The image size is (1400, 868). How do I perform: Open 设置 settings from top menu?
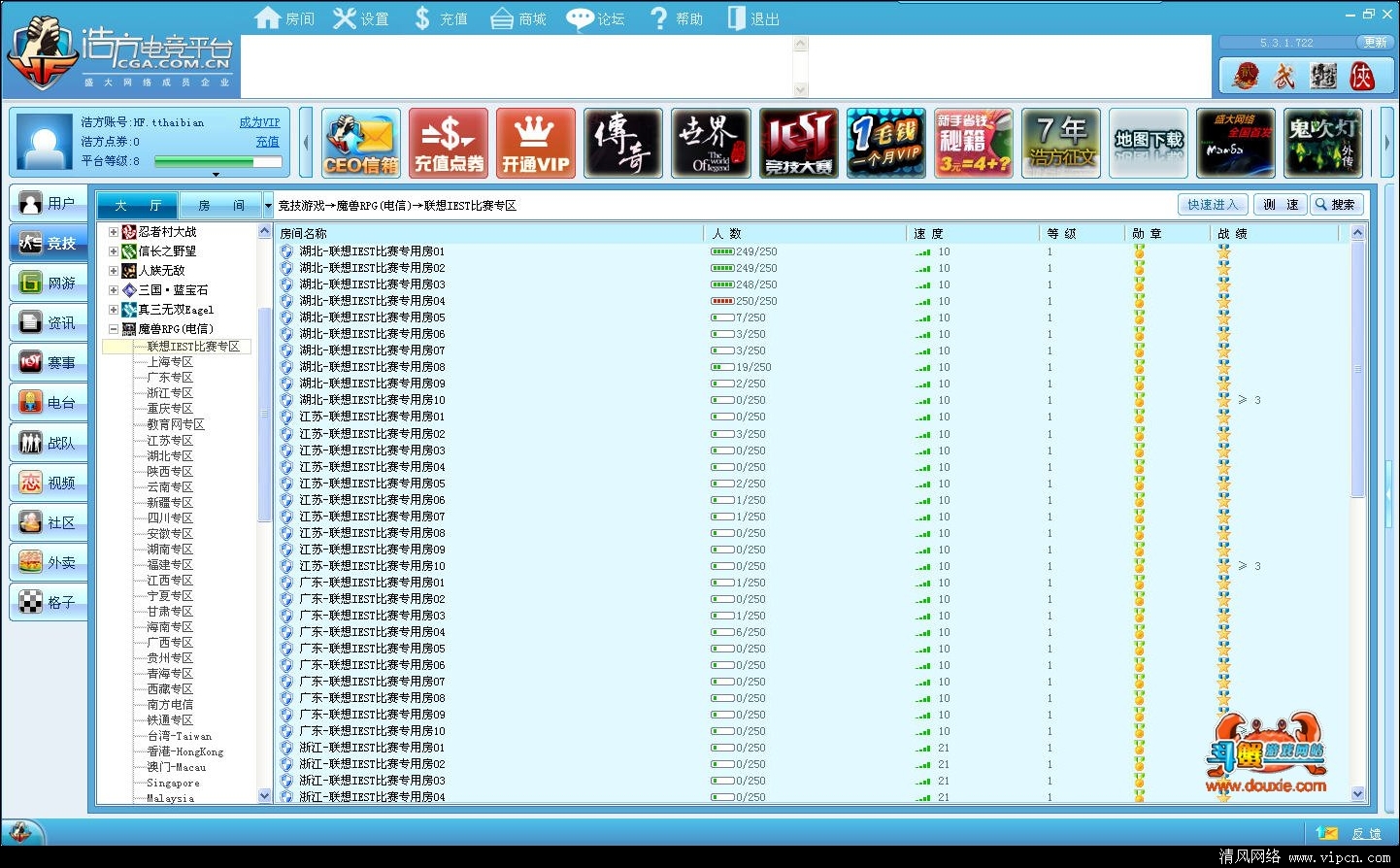tap(360, 18)
